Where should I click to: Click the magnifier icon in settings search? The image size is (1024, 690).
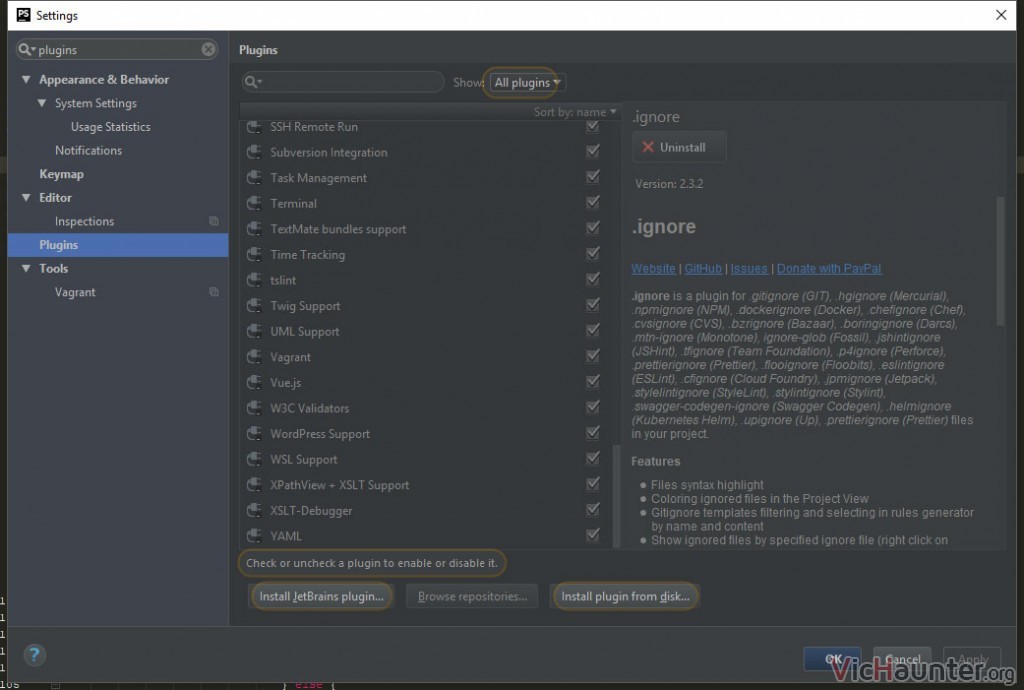pos(27,50)
